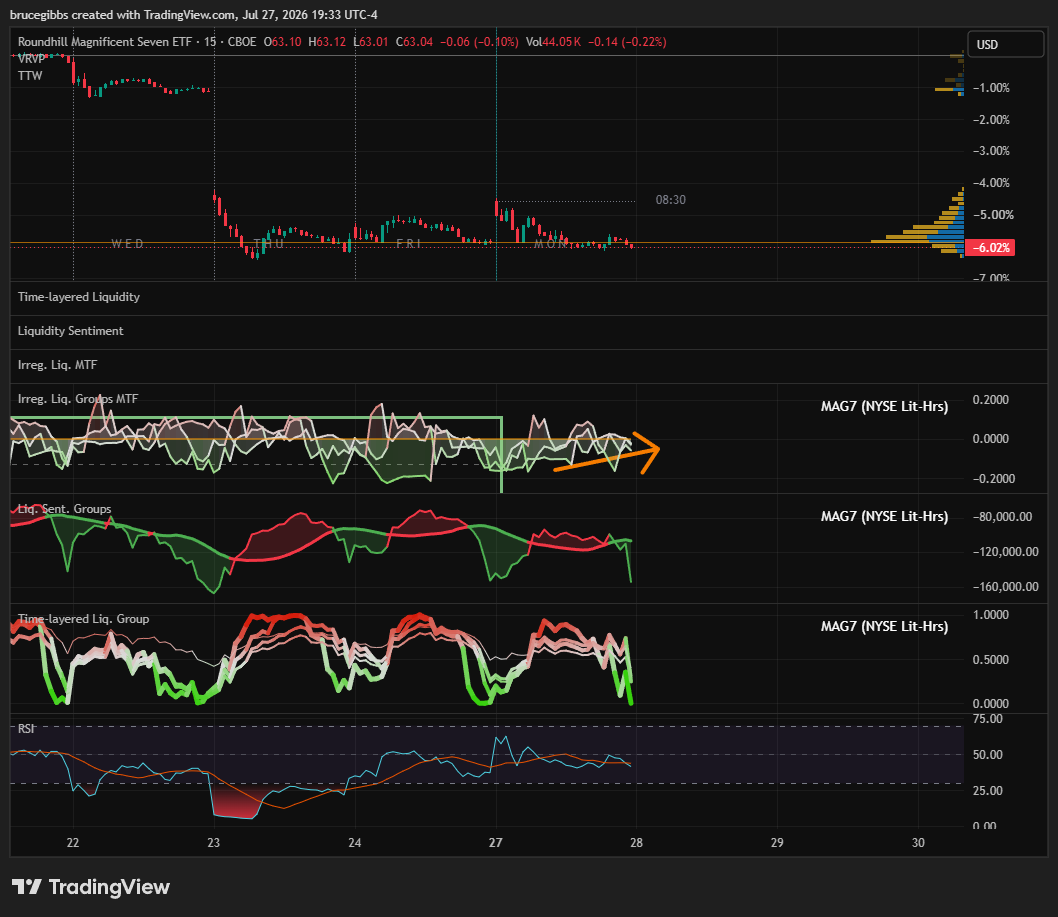This screenshot has height=917, width=1058.
Task: Expand the Irreg. Liq. MTF pane
Action: 57,365
